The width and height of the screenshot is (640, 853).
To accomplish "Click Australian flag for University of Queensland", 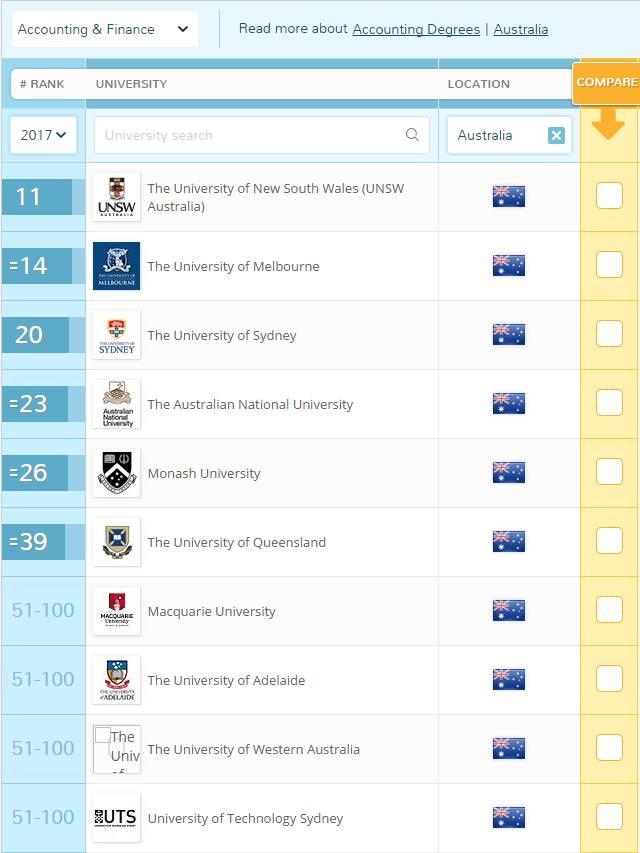I will pyautogui.click(x=508, y=542).
